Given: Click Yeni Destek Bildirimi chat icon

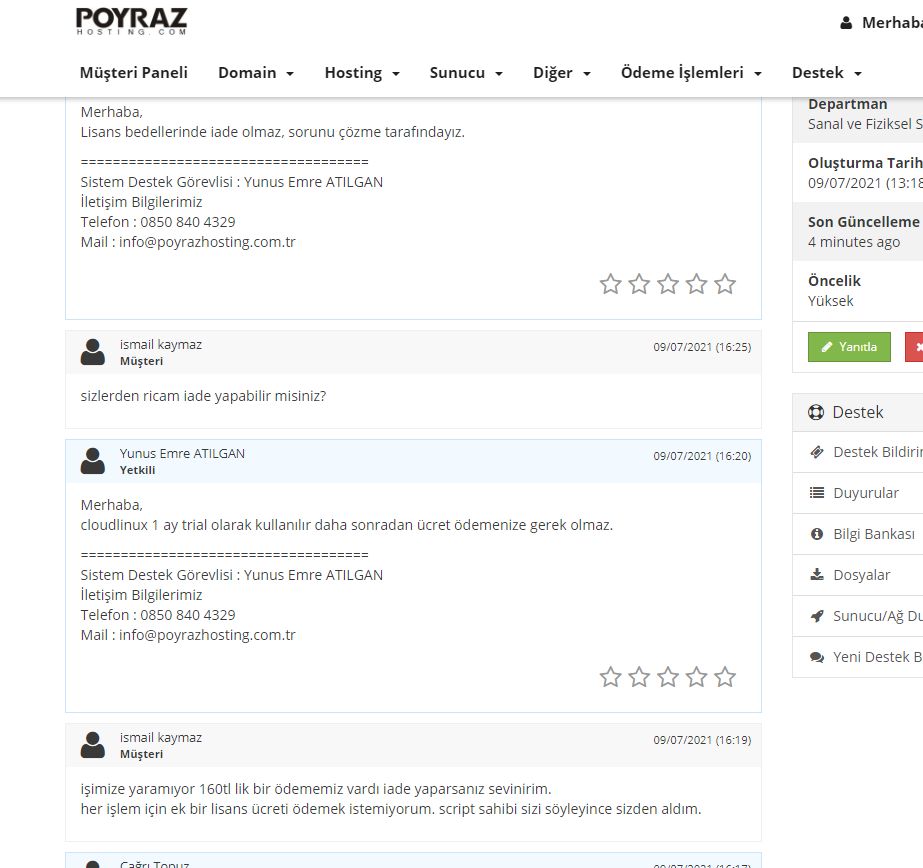Looking at the screenshot, I should [816, 657].
